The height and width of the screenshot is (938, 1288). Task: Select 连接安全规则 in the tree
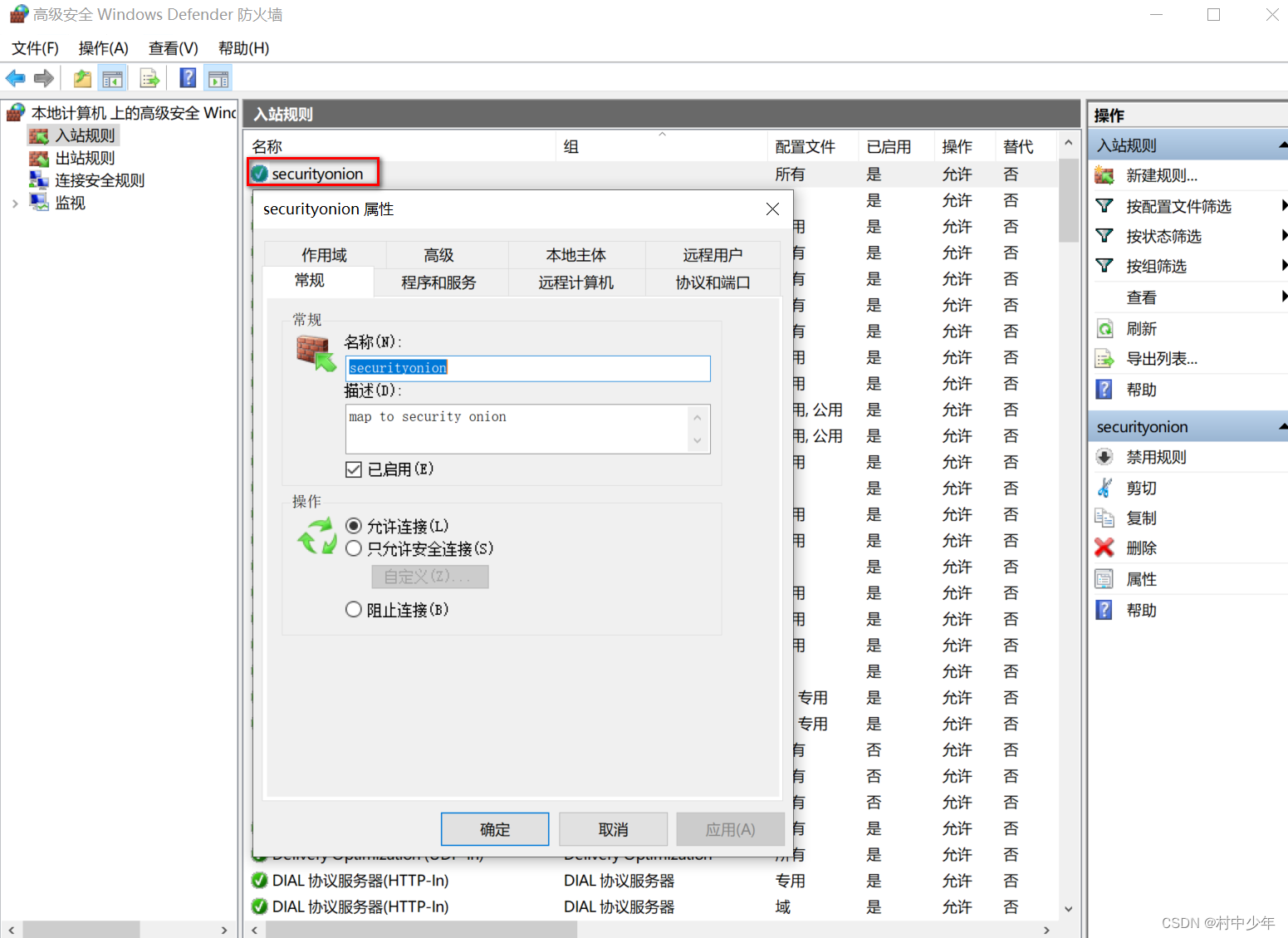tap(100, 180)
